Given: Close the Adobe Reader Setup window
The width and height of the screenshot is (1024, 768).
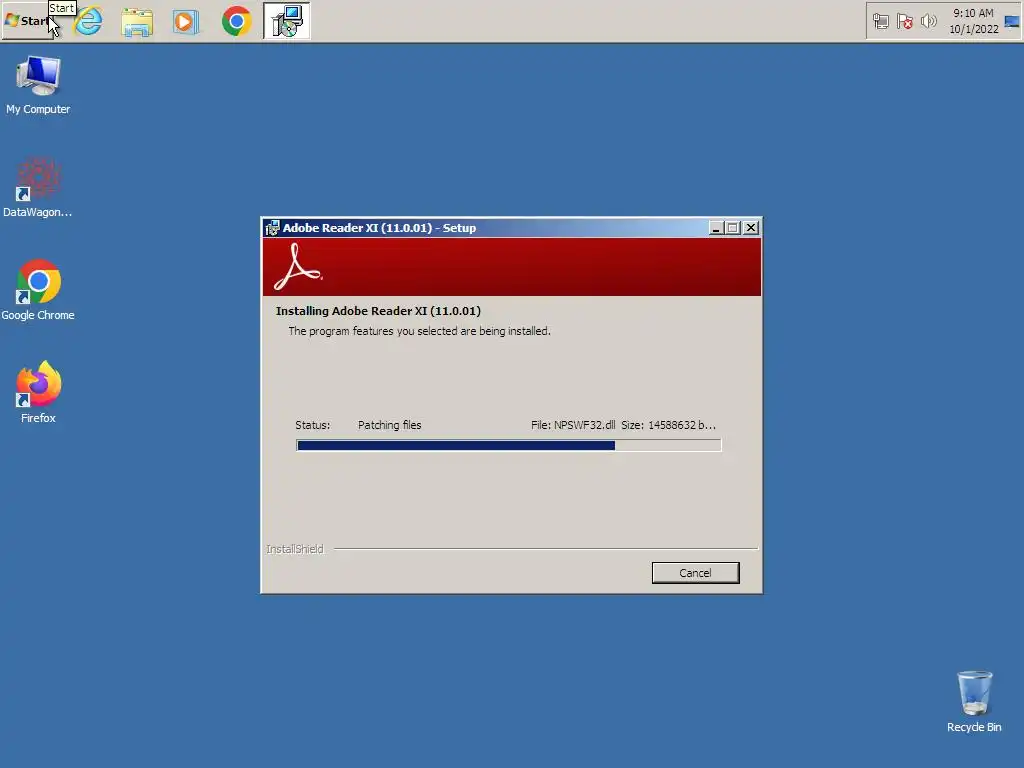Looking at the screenshot, I should point(751,228).
